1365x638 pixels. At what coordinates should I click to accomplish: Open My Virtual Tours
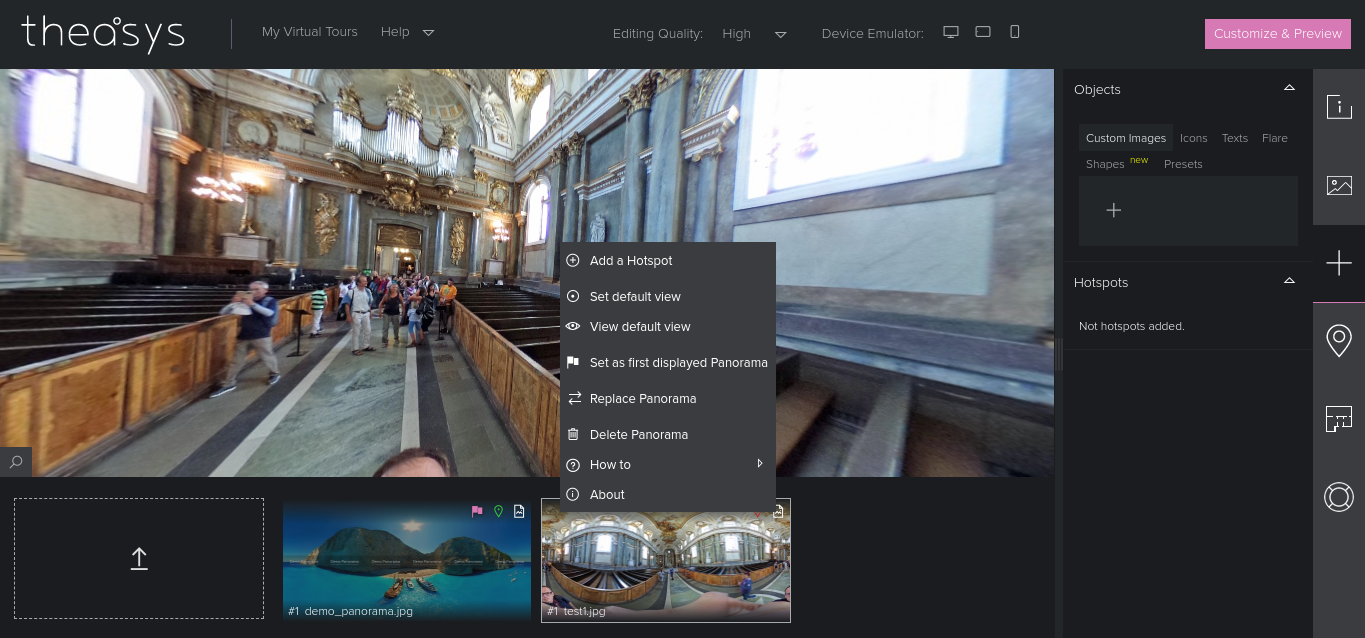coord(310,32)
